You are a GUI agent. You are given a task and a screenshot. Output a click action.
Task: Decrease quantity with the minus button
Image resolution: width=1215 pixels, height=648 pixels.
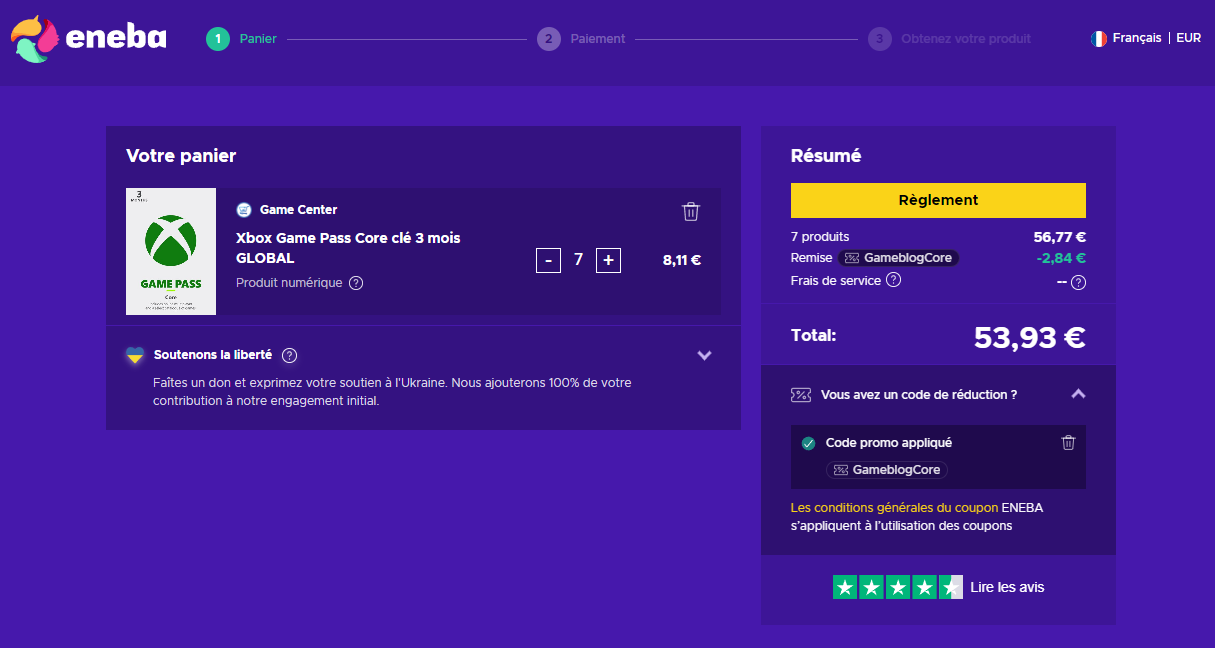[x=548, y=260]
